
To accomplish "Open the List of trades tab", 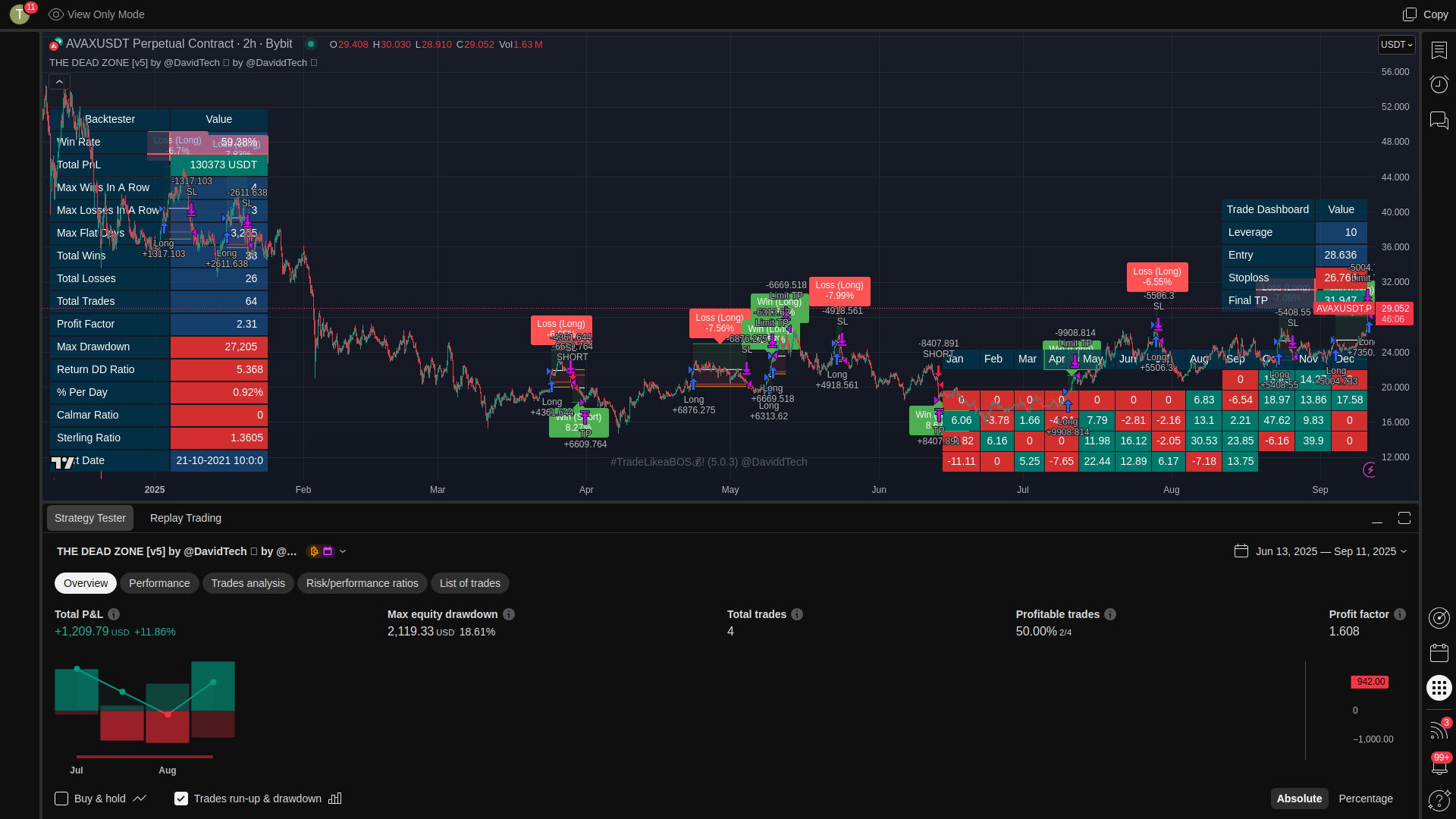I will click(x=469, y=583).
